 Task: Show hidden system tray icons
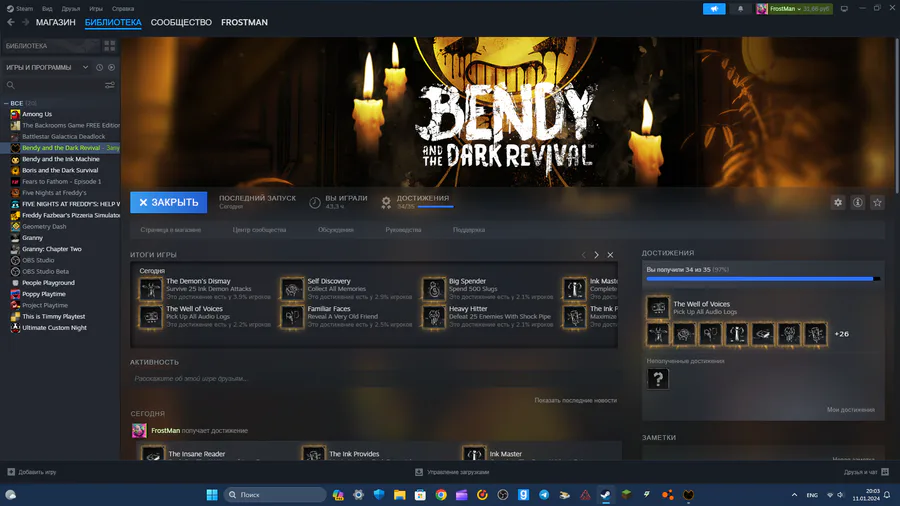pyautogui.click(x=794, y=495)
